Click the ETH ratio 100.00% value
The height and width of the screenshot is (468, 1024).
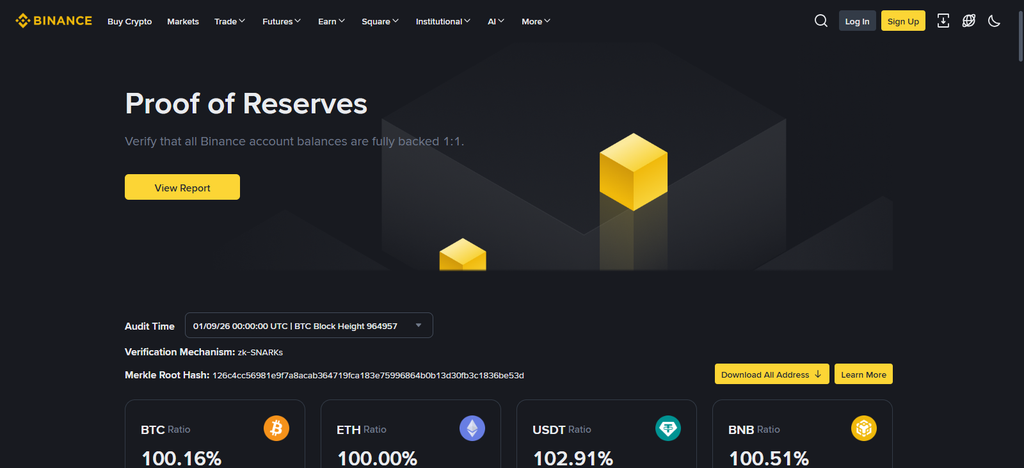pos(377,459)
